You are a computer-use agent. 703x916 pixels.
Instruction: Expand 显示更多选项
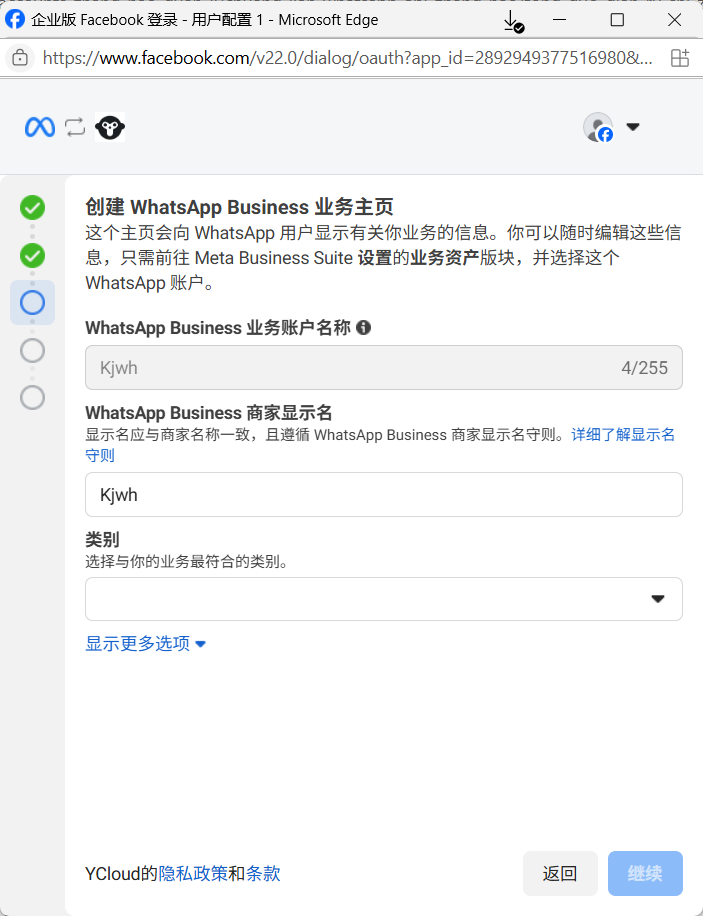(x=146, y=644)
